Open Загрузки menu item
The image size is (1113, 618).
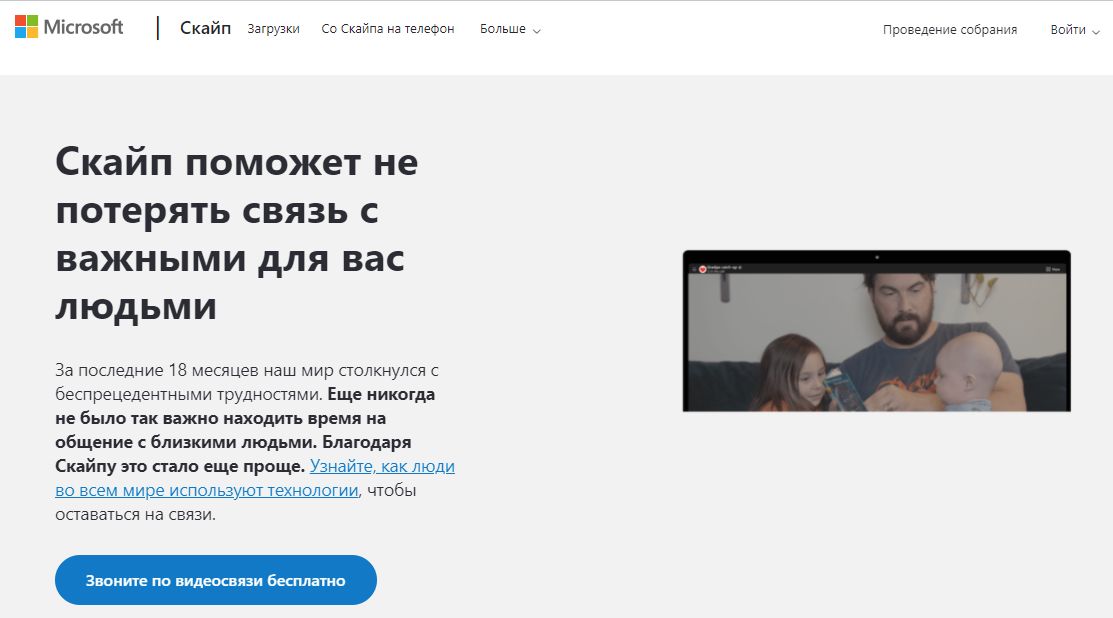coord(273,29)
